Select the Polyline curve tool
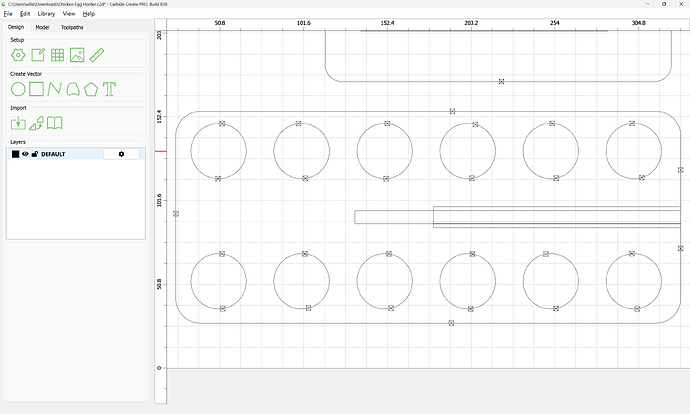This screenshot has width=690, height=414. (55, 90)
